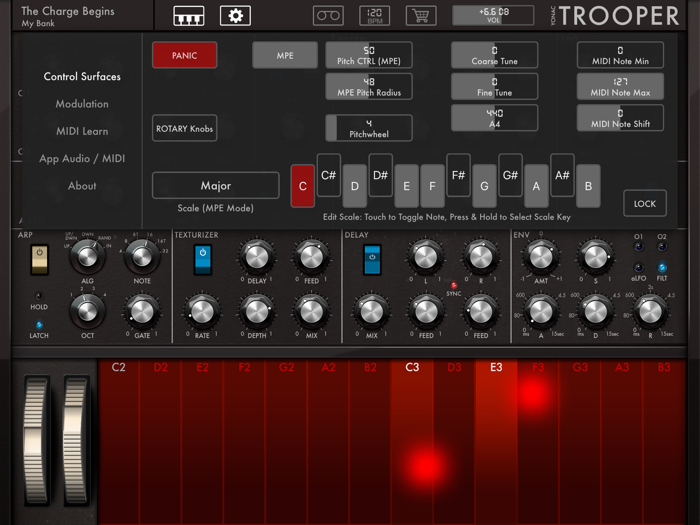This screenshot has height=525, width=700.
Task: Toggle the Delay SYNC LED
Action: click(454, 285)
